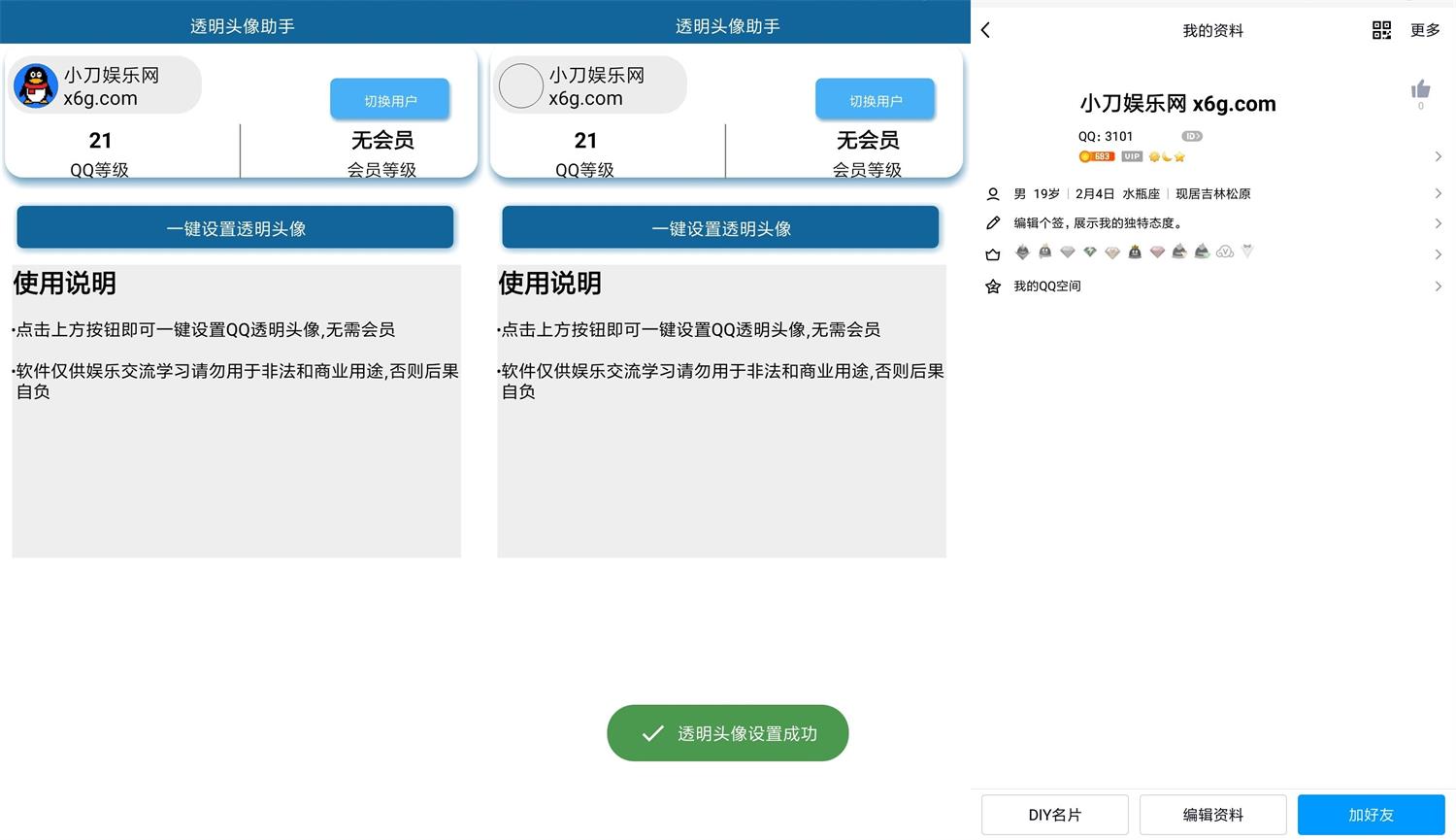
Task: Open 我的QQ空间 via its chevron
Action: (1439, 286)
